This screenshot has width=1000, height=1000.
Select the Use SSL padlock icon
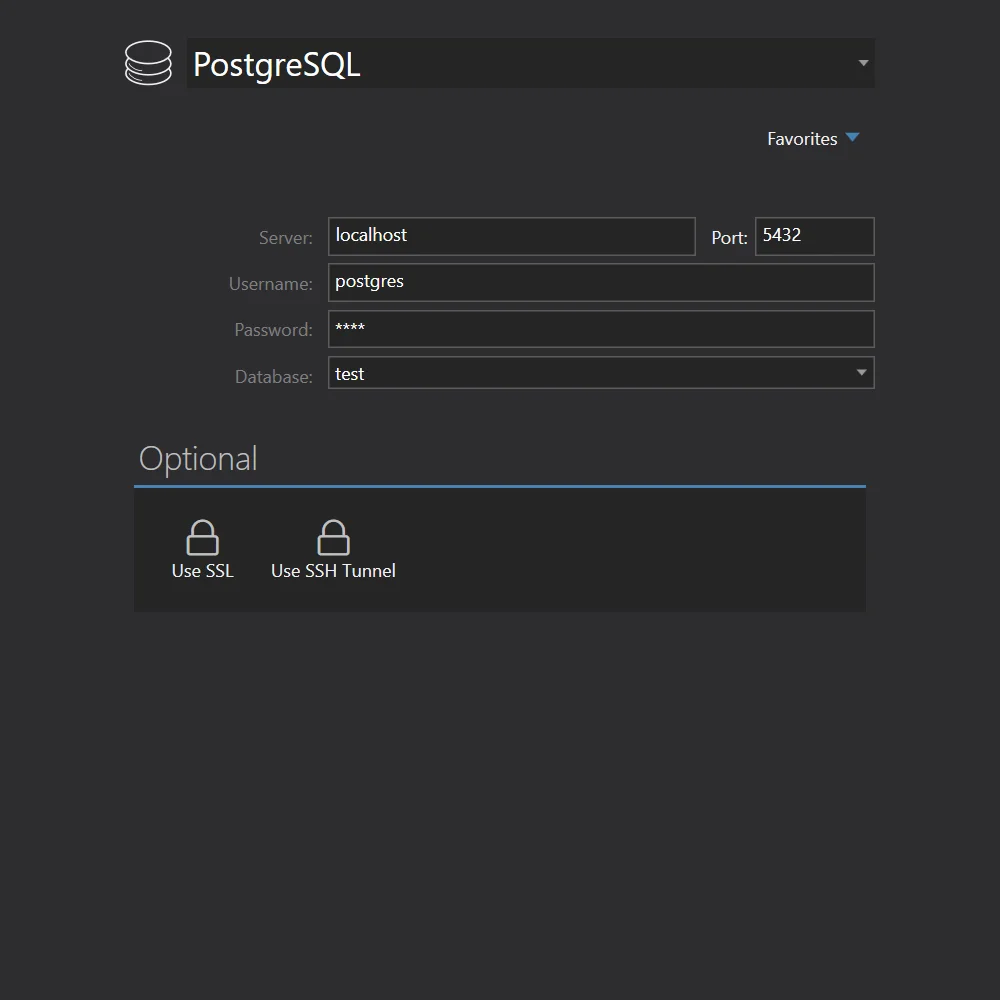[x=202, y=538]
